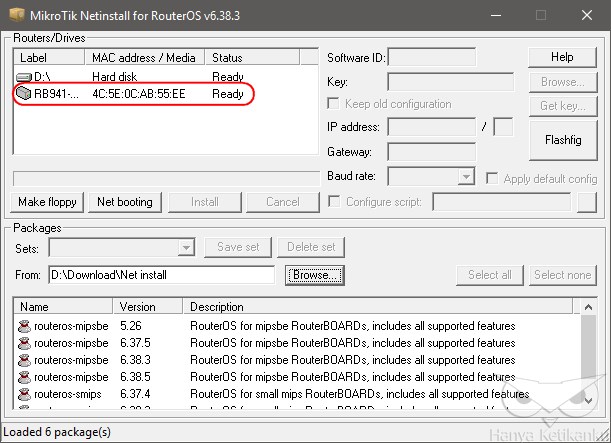
Task: Click the routeros-smips 6.37.4 package icon
Action: 24,394
